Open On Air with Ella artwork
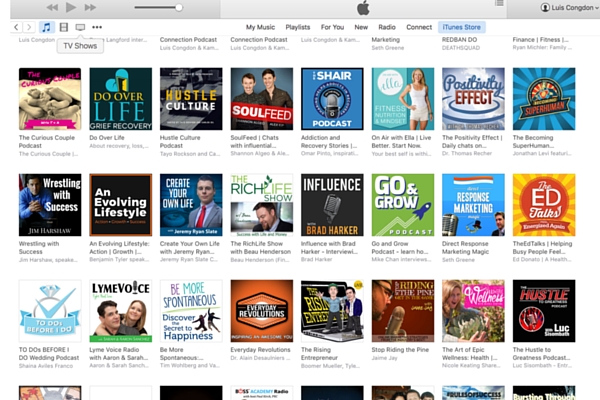 click(x=403, y=99)
